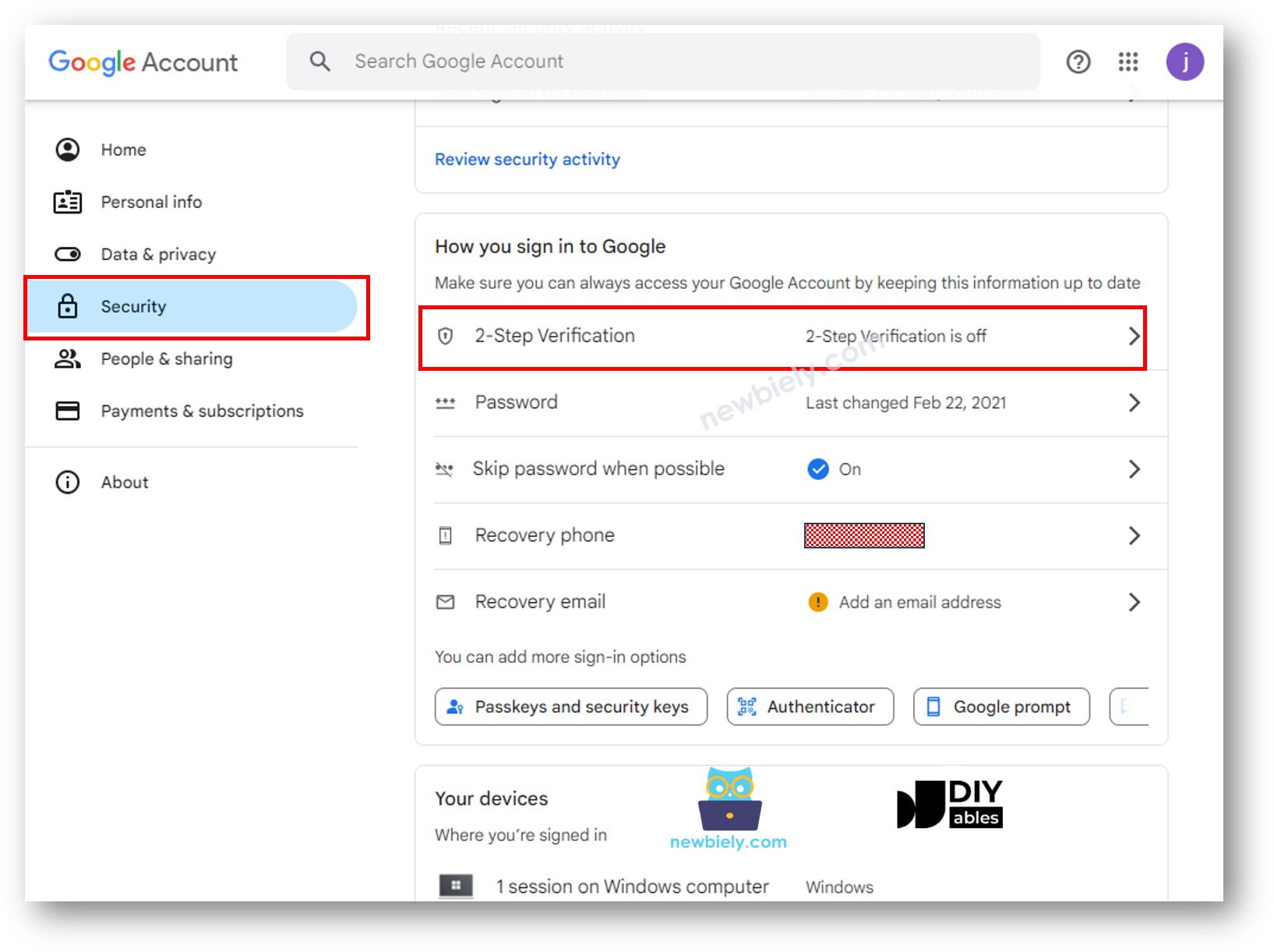The image size is (1274, 952).
Task: Expand the 2-Step Verification row chevron
Action: (1135, 336)
